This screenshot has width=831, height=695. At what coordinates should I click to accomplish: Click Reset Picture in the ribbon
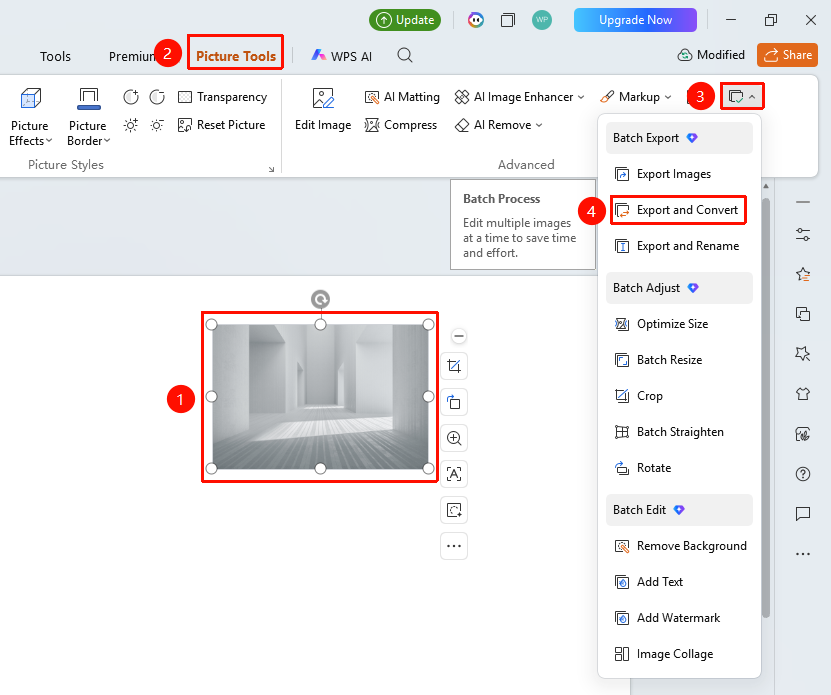222,125
